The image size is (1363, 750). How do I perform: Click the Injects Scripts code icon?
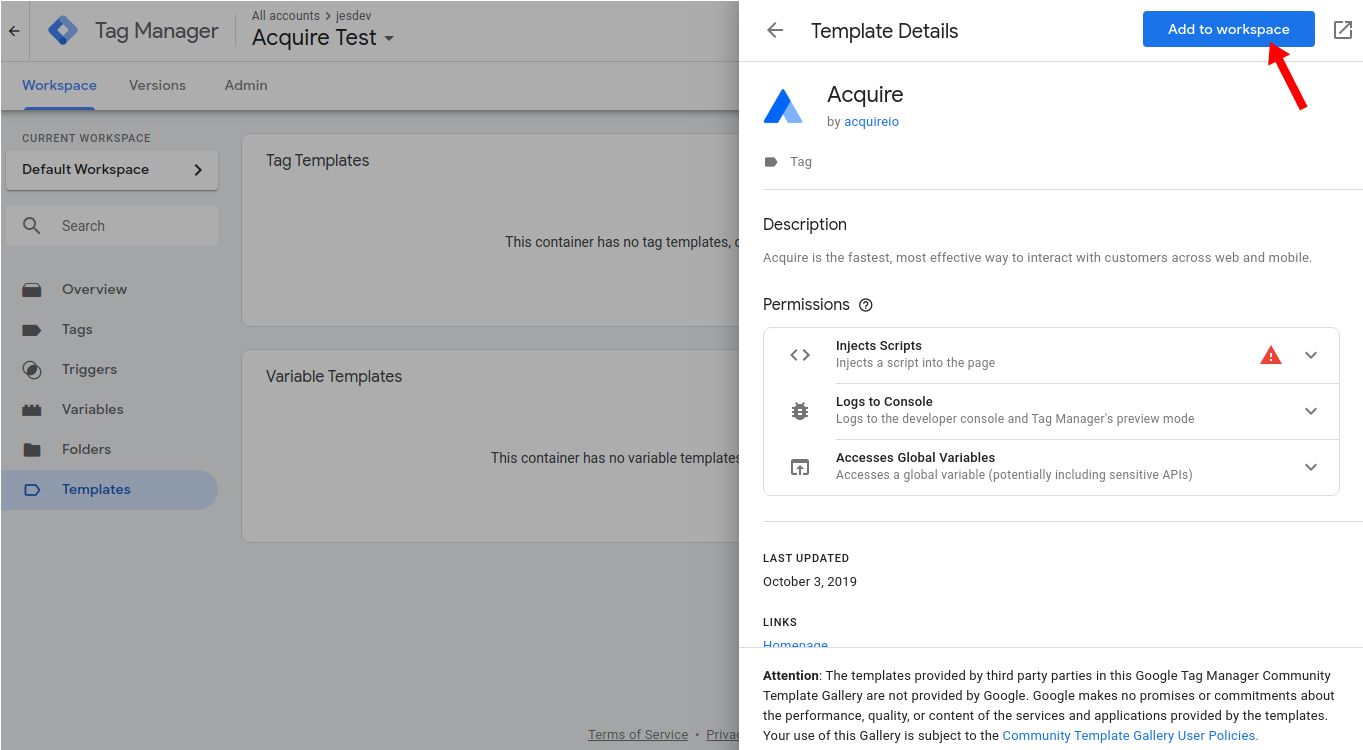coord(799,355)
